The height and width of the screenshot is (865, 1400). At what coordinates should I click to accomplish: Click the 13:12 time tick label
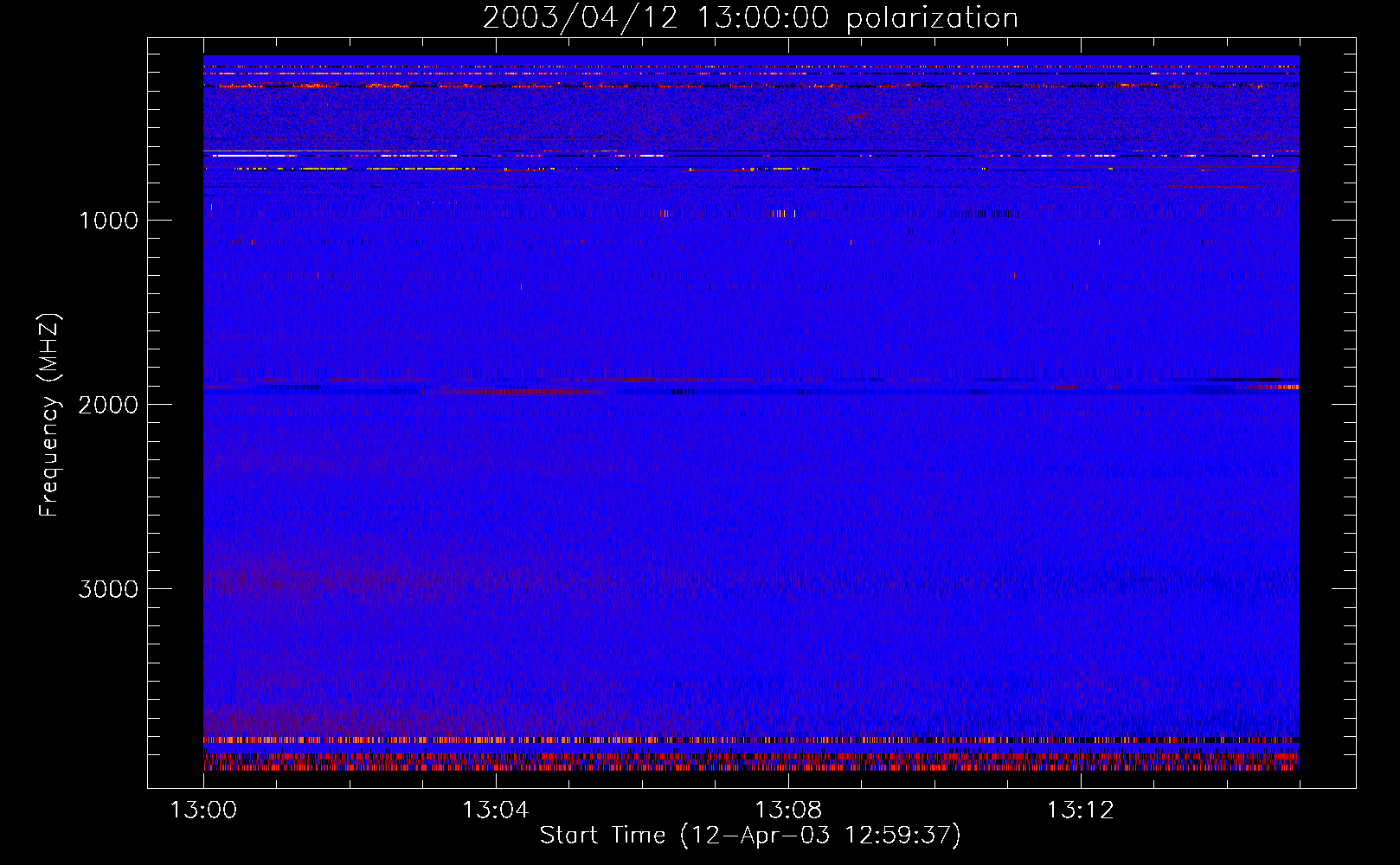pos(1080,811)
